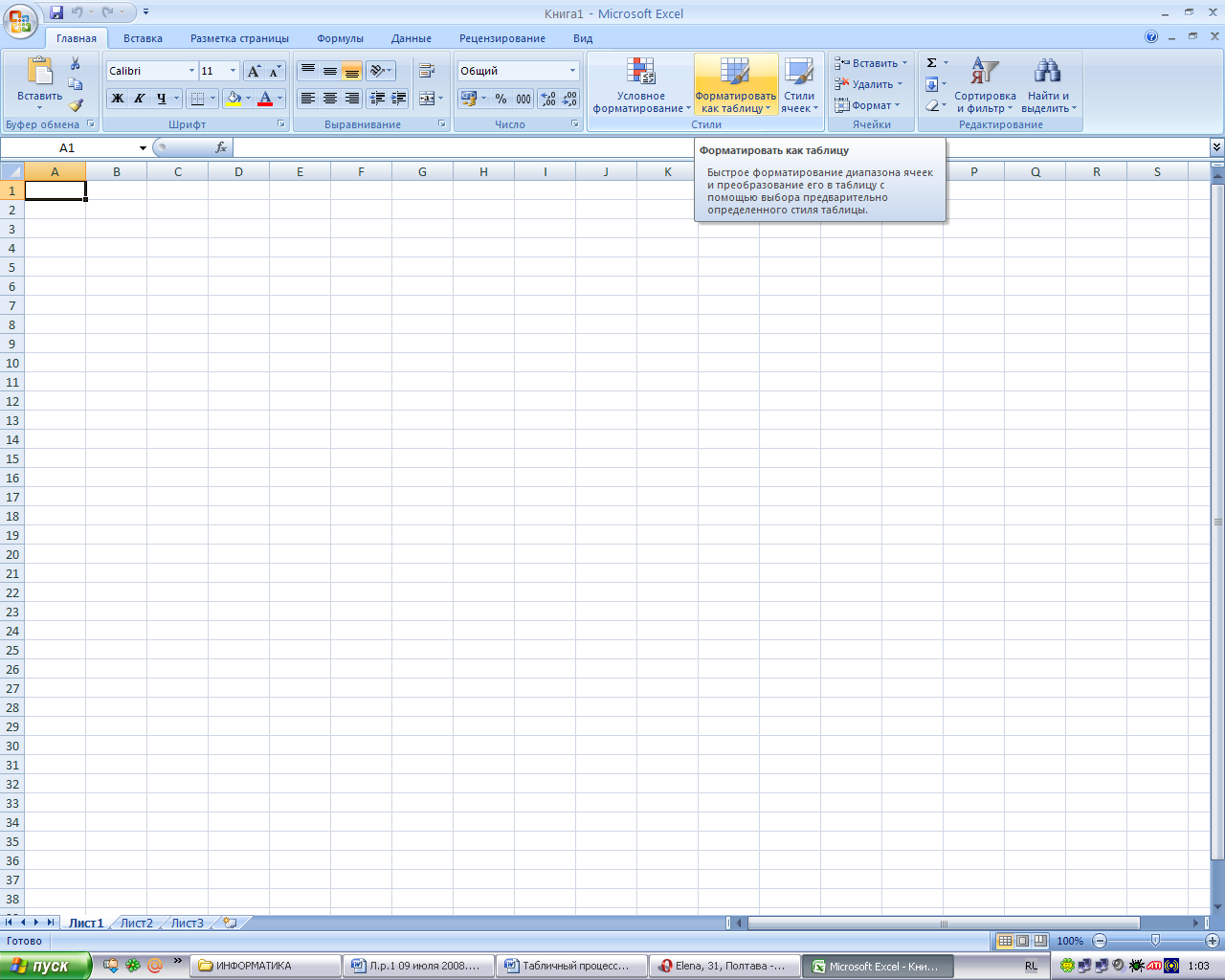Open the Общий number format dropdown
Screen dimensions: 1225x980
coord(573,71)
